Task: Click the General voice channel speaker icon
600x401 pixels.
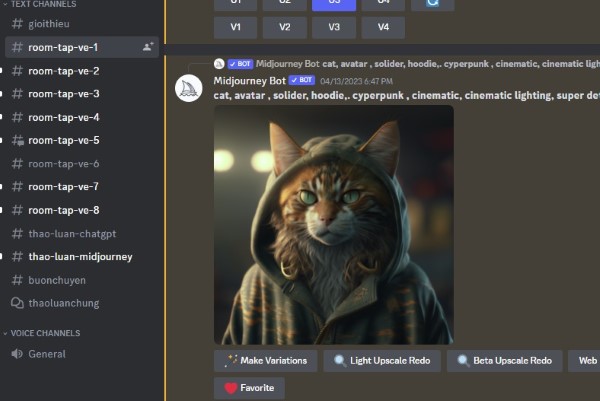Action: click(x=16, y=354)
